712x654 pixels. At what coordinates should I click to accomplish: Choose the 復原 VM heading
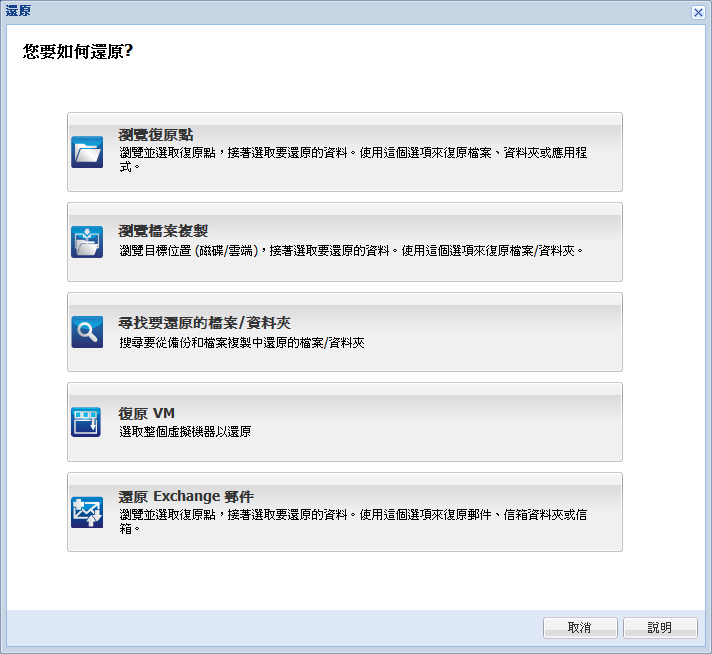tap(146, 413)
